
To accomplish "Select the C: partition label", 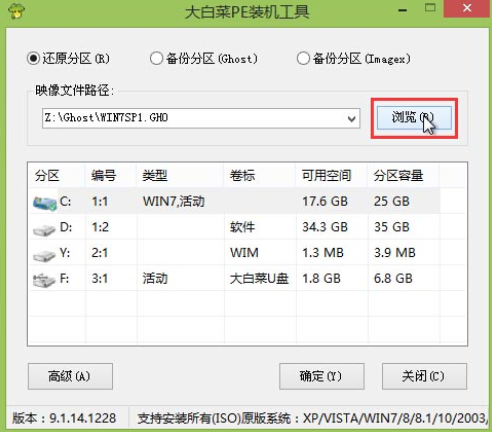I will pos(65,201).
